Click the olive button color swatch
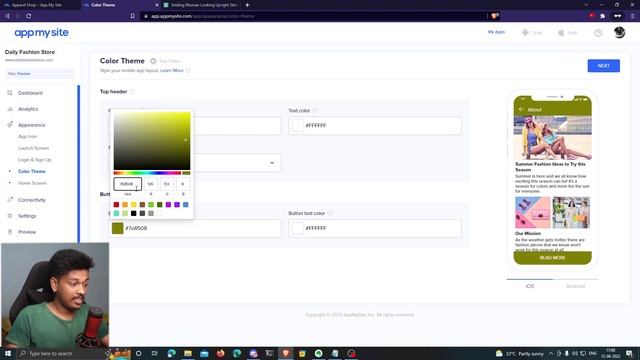The height and width of the screenshot is (360, 640). (x=118, y=228)
